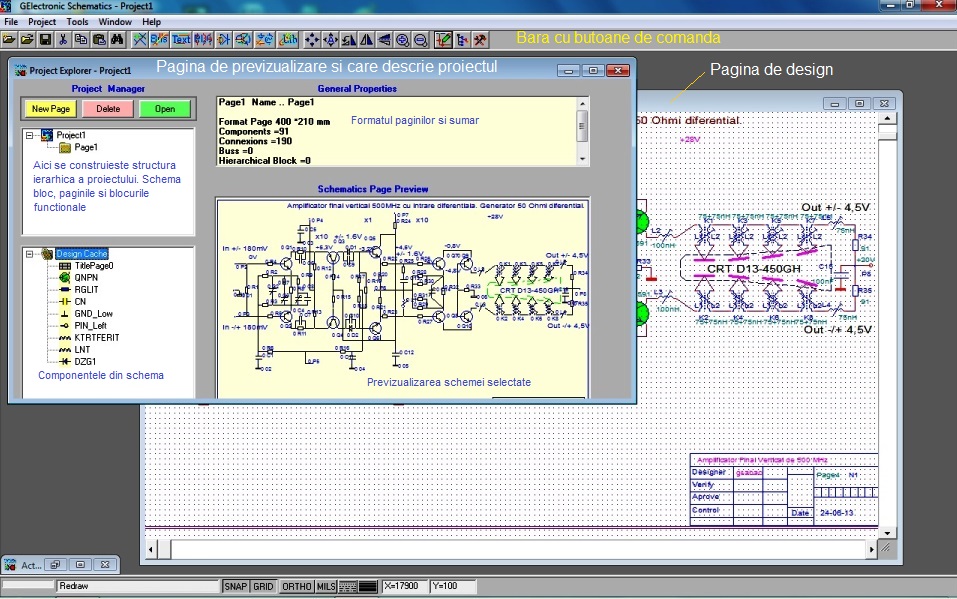Open the Window menu
Screen dimensions: 957x599
pos(115,21)
